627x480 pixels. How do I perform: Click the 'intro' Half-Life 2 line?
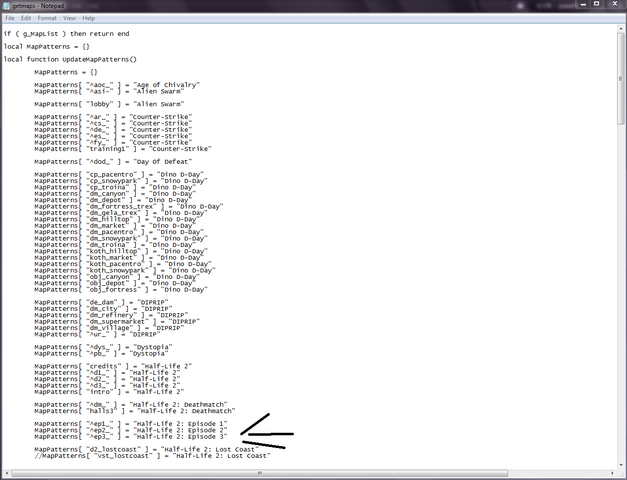point(109,392)
